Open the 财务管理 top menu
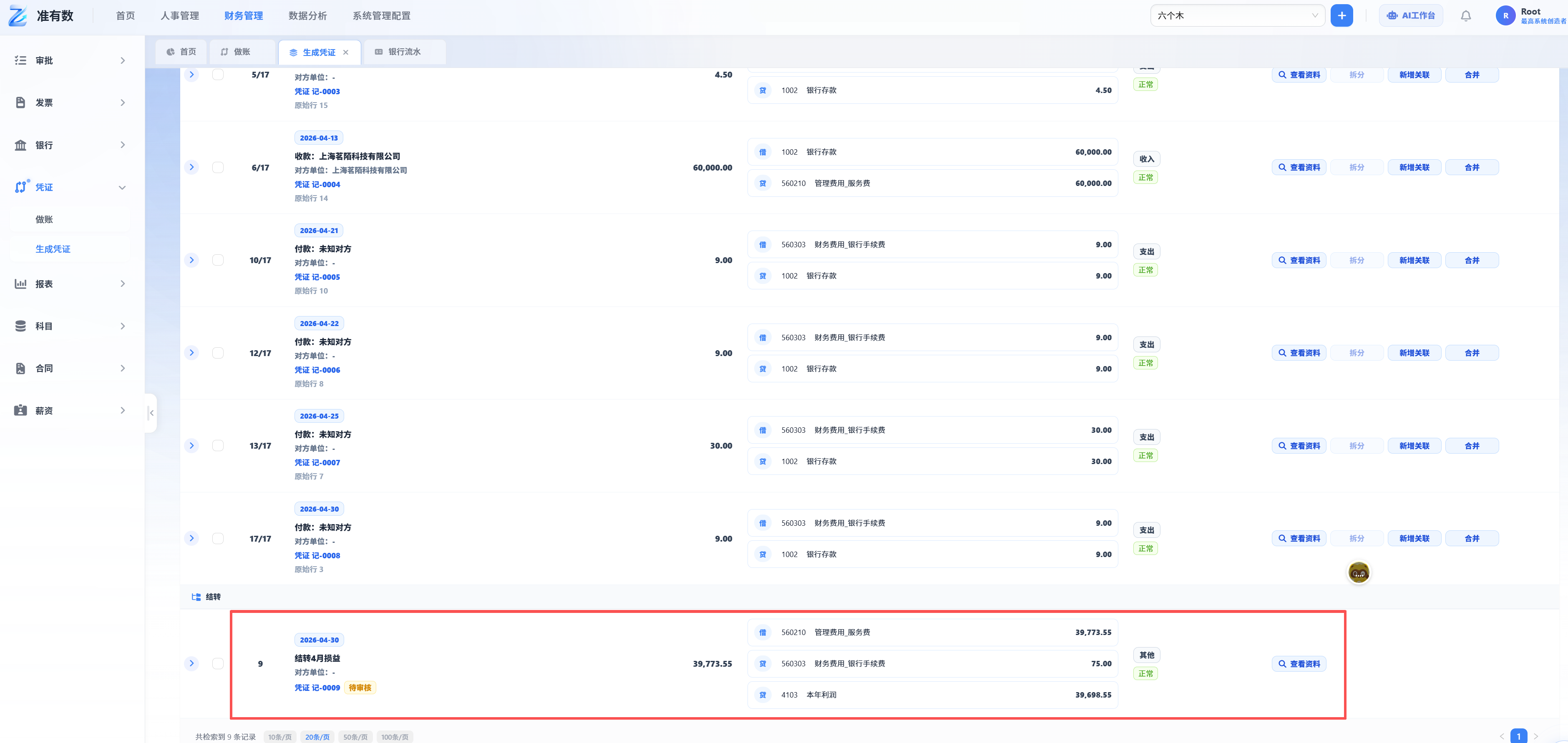The height and width of the screenshot is (743, 1568). pyautogui.click(x=244, y=16)
